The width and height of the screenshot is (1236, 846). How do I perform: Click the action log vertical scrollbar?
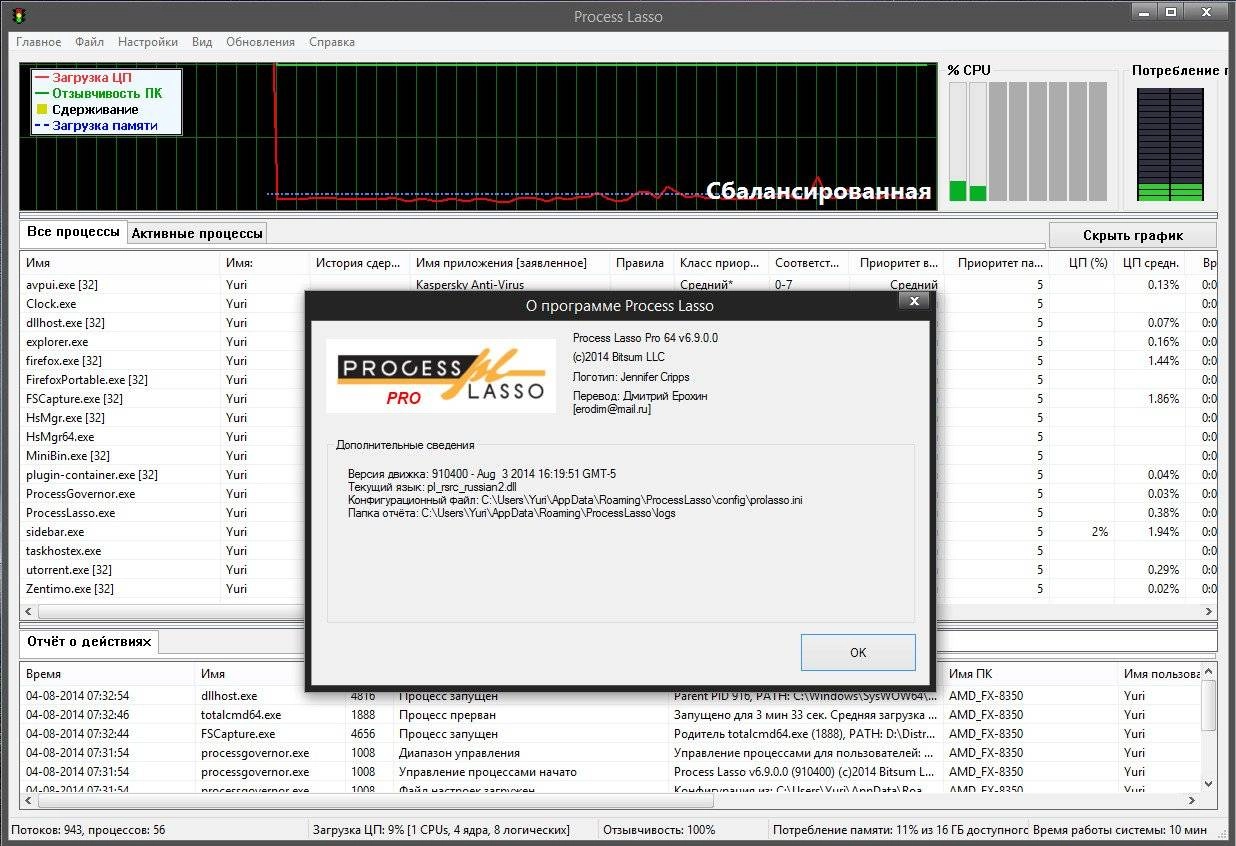1208,729
